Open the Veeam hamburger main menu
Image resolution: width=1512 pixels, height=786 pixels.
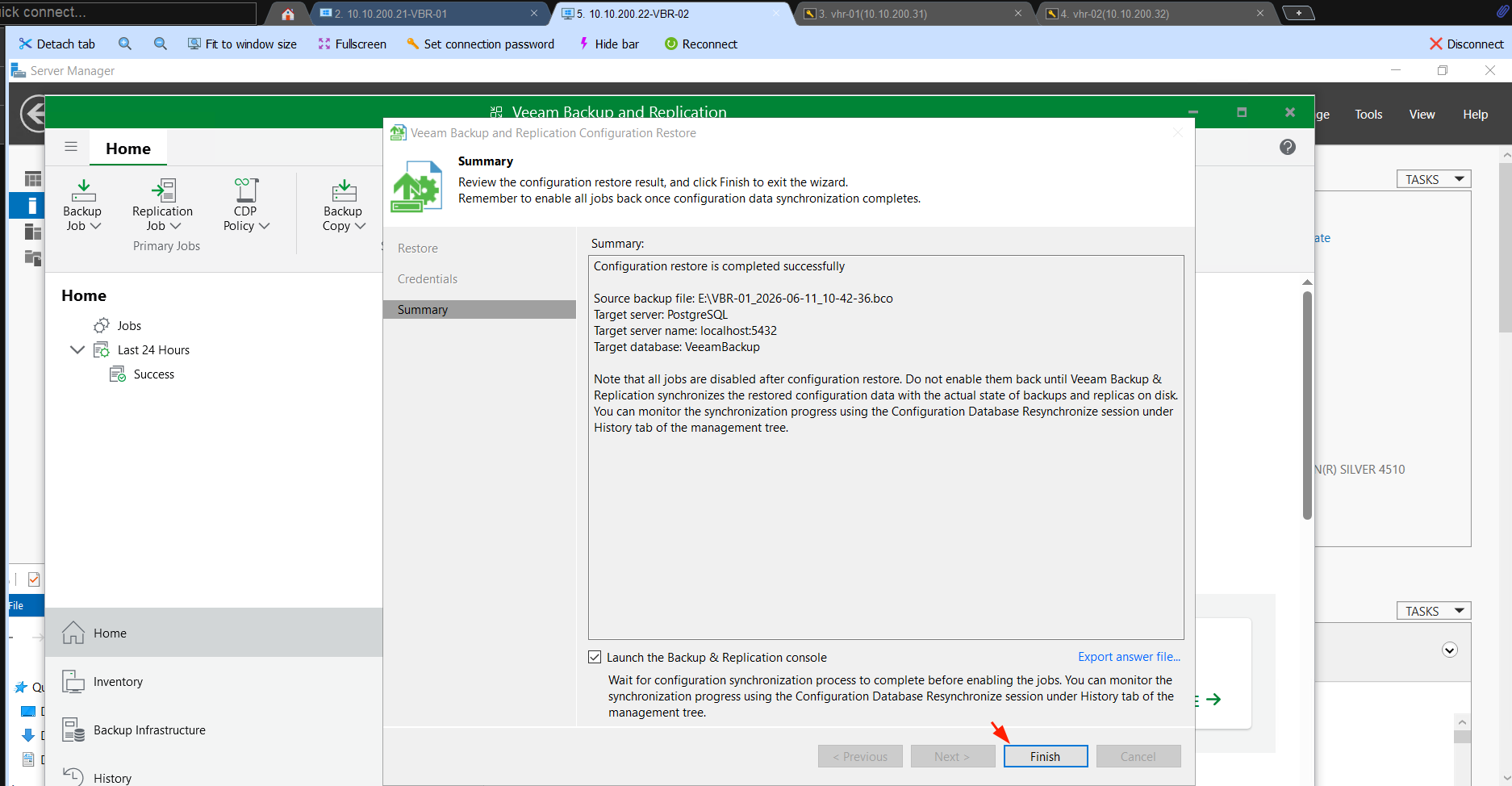pos(71,147)
